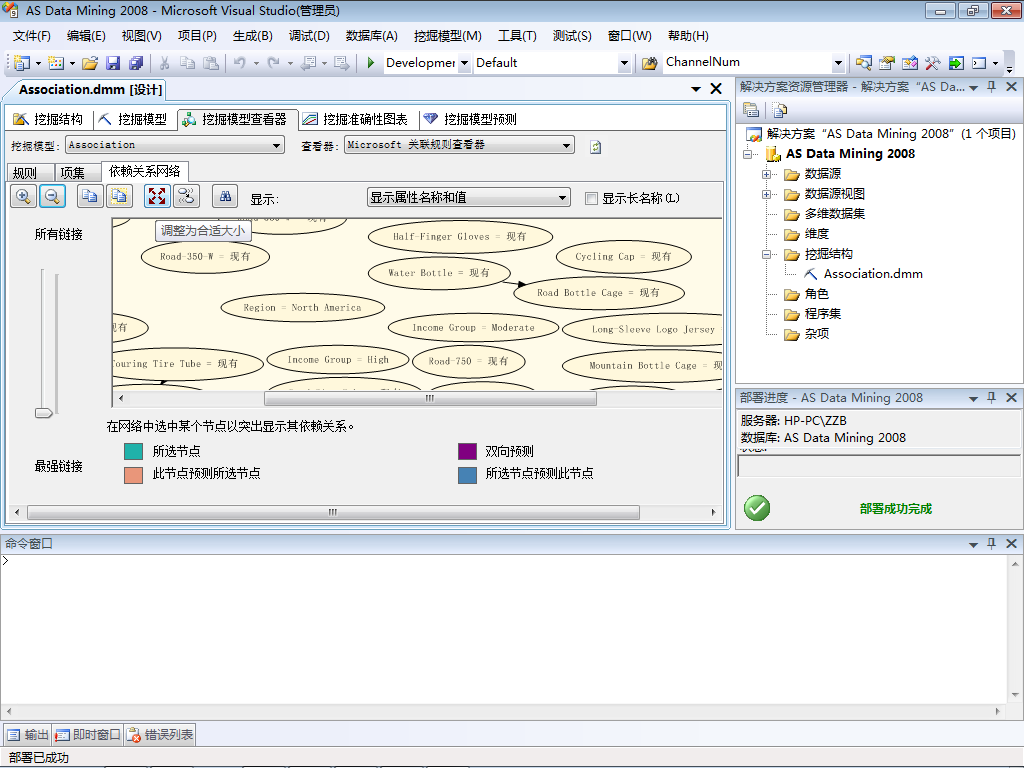Click the Redo arrow icon

(x=274, y=63)
